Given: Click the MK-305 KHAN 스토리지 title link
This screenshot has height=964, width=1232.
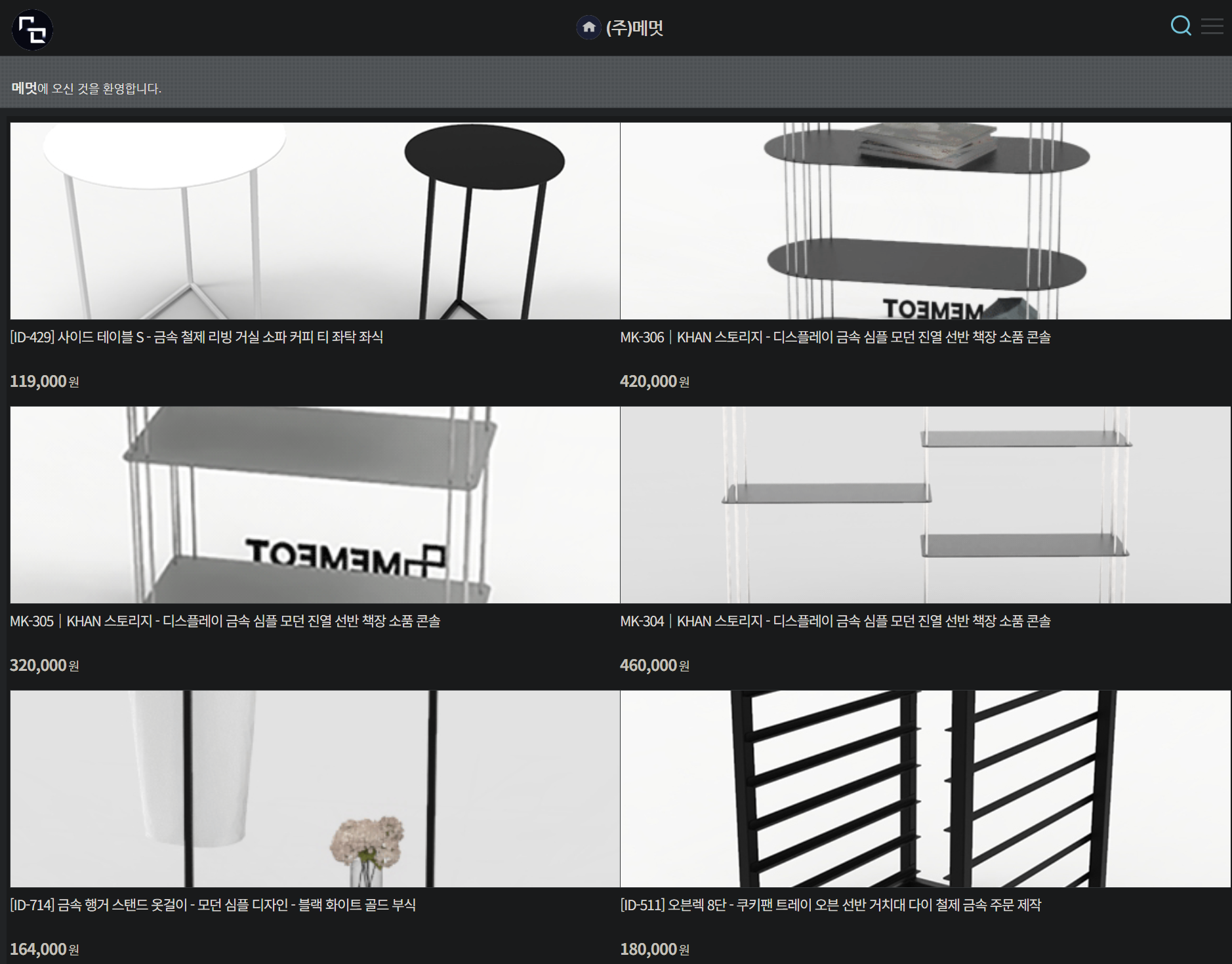Looking at the screenshot, I should coord(225,621).
